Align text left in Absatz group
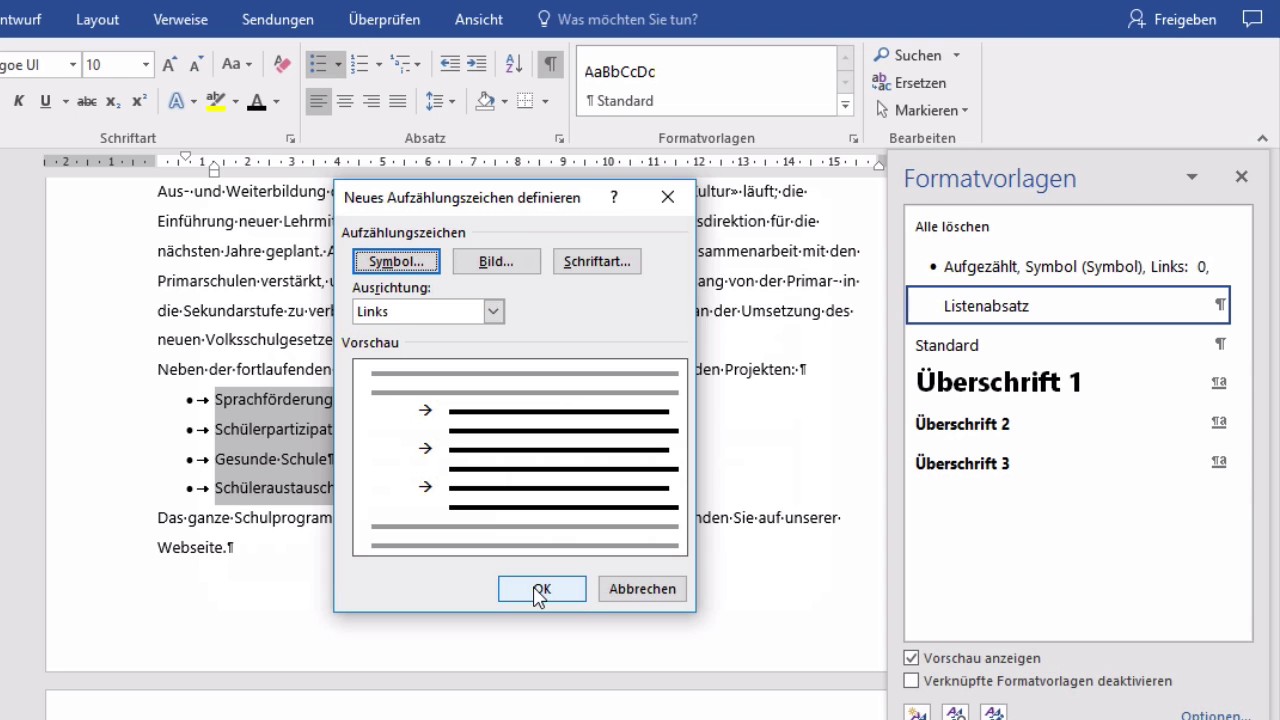The height and width of the screenshot is (720, 1280). [318, 101]
